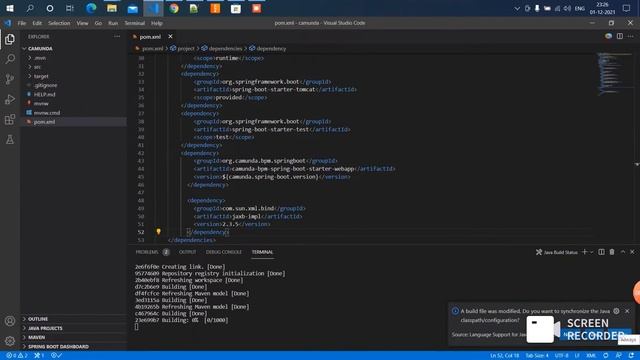640x360 pixels.
Task: Expand the .mvn folder
Action: coord(40,58)
